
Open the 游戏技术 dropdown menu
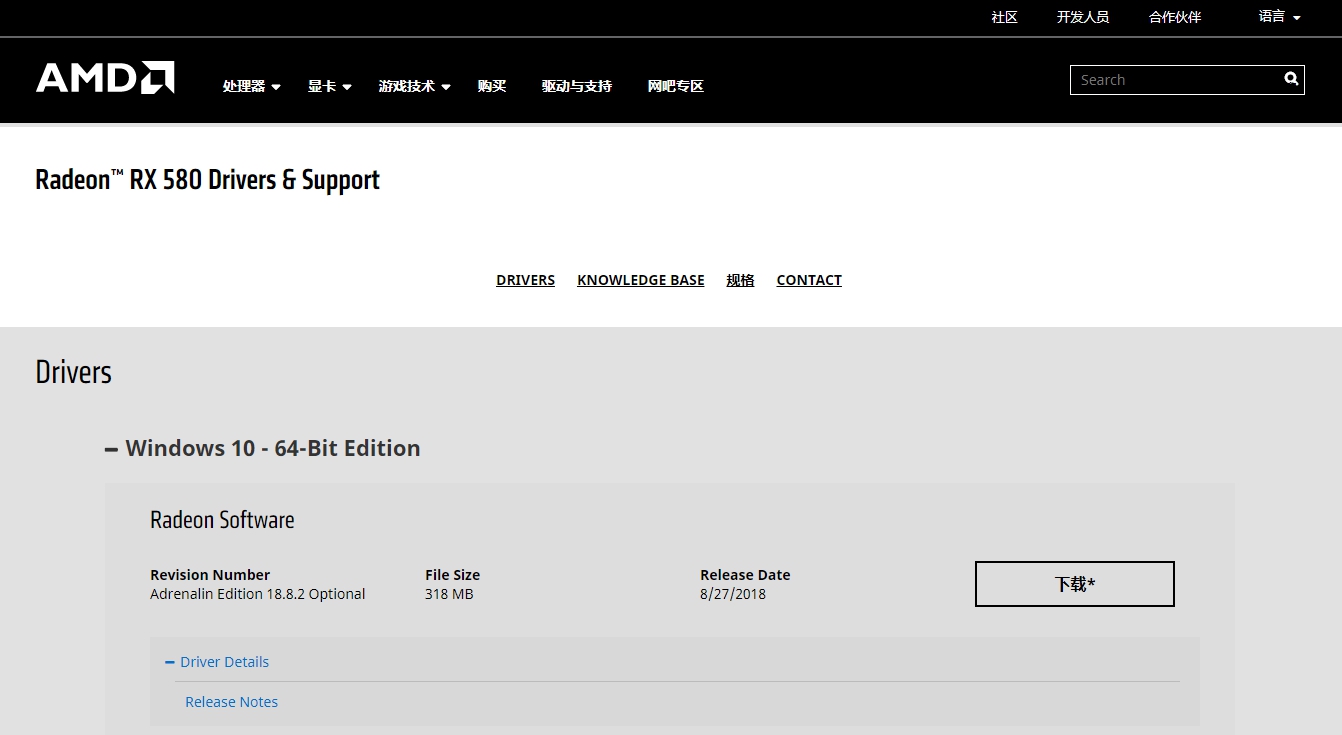414,87
